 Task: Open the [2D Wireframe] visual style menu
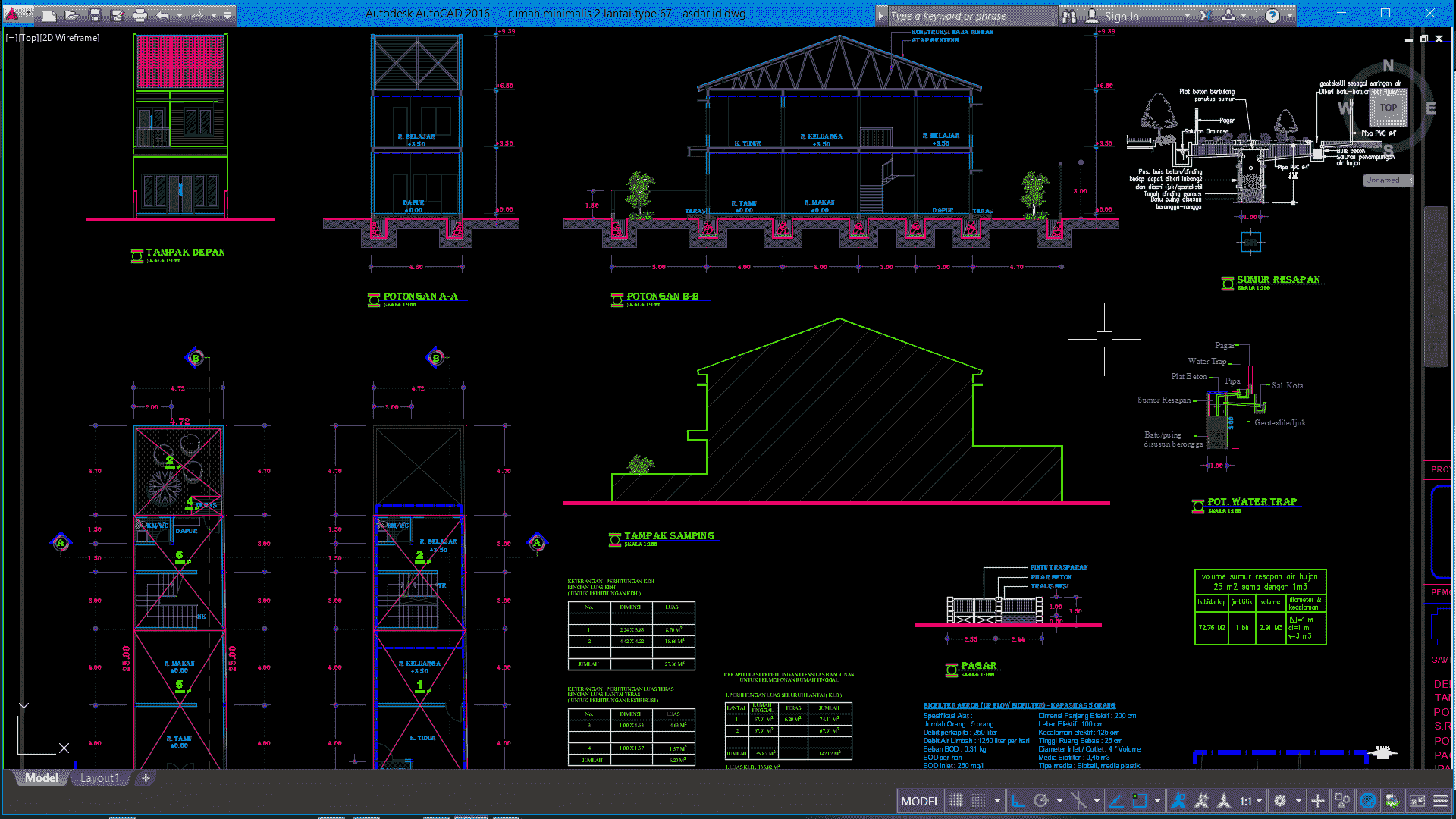click(70, 38)
